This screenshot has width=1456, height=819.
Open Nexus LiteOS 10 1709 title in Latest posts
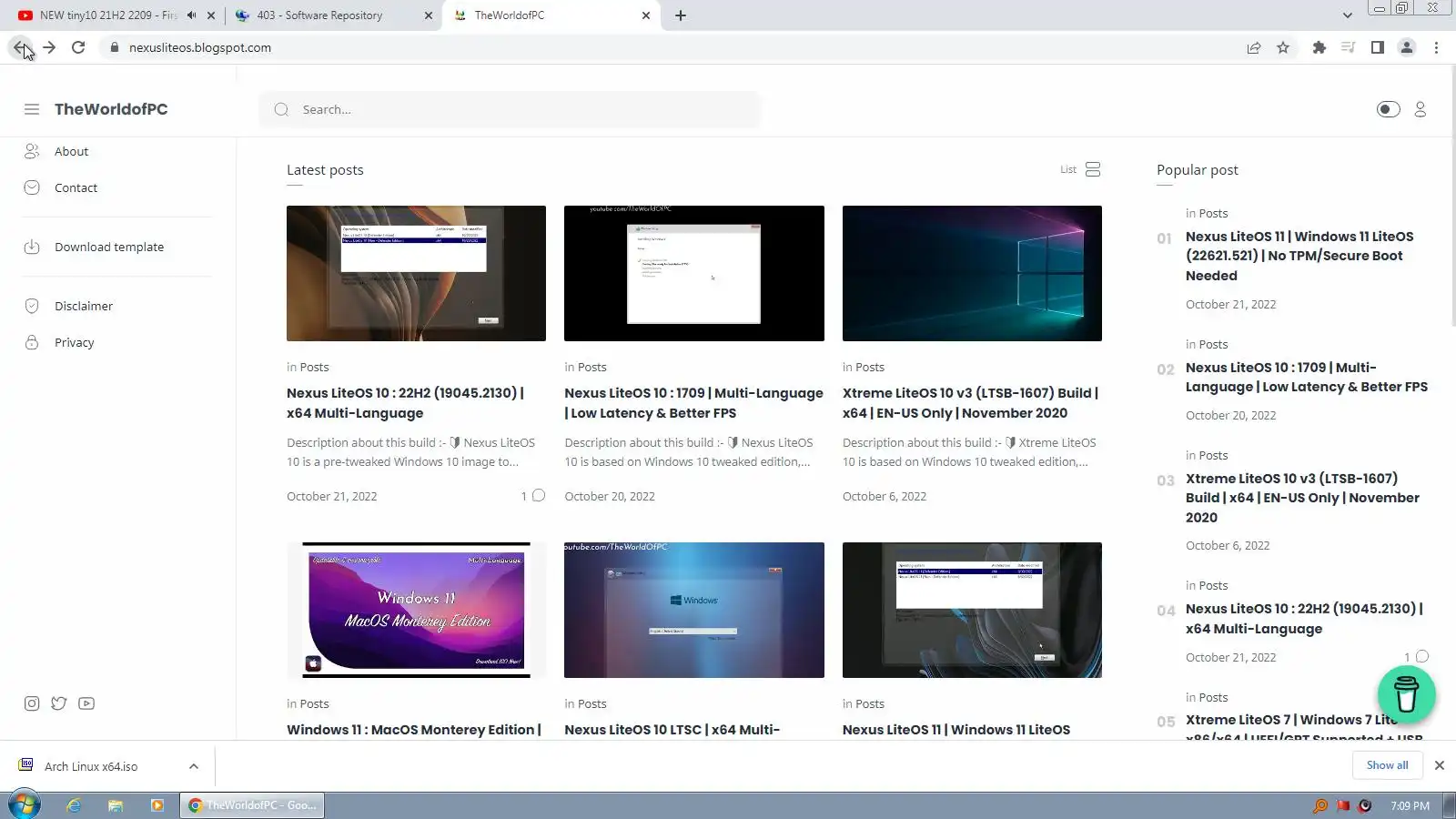[693, 403]
